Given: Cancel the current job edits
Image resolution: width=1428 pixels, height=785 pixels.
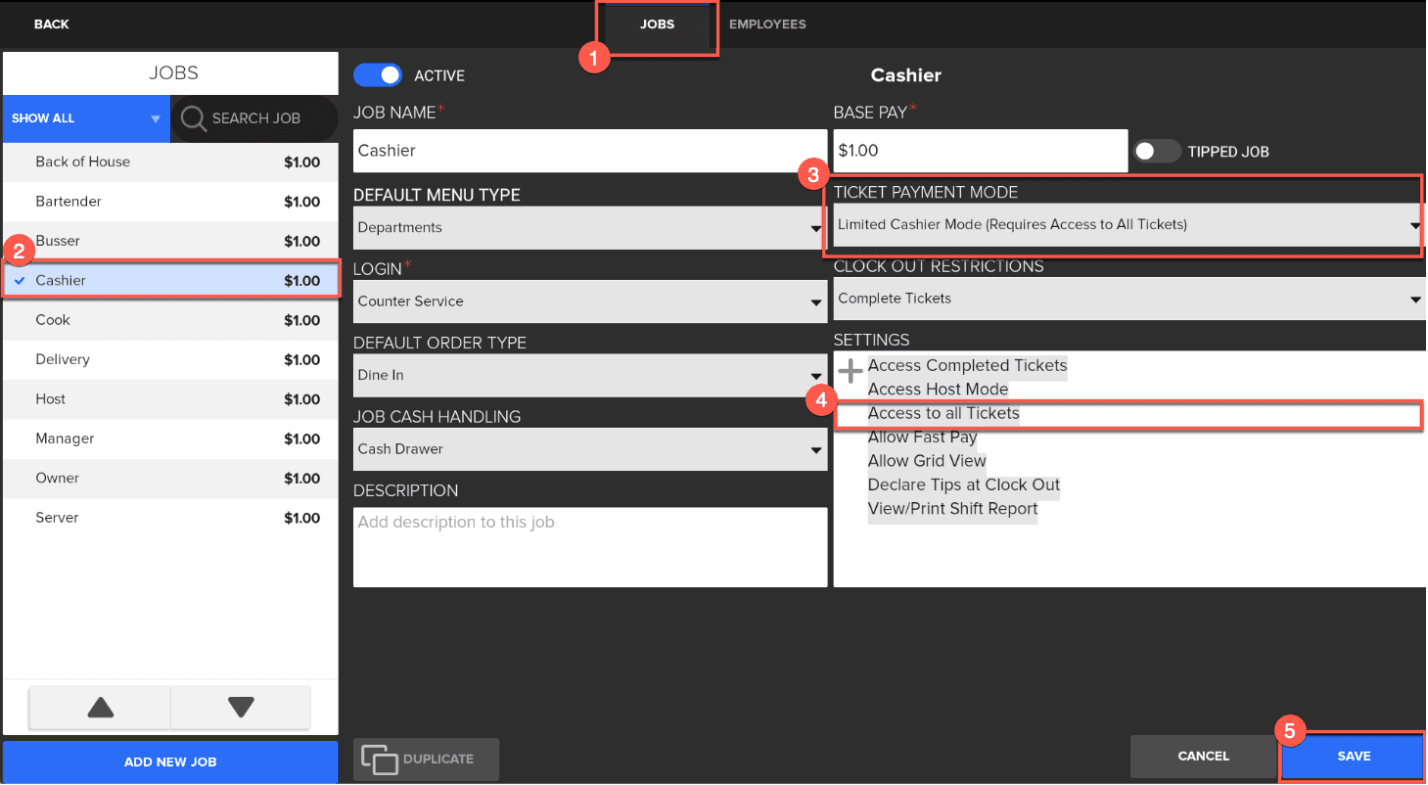Looking at the screenshot, I should click(x=1203, y=757).
